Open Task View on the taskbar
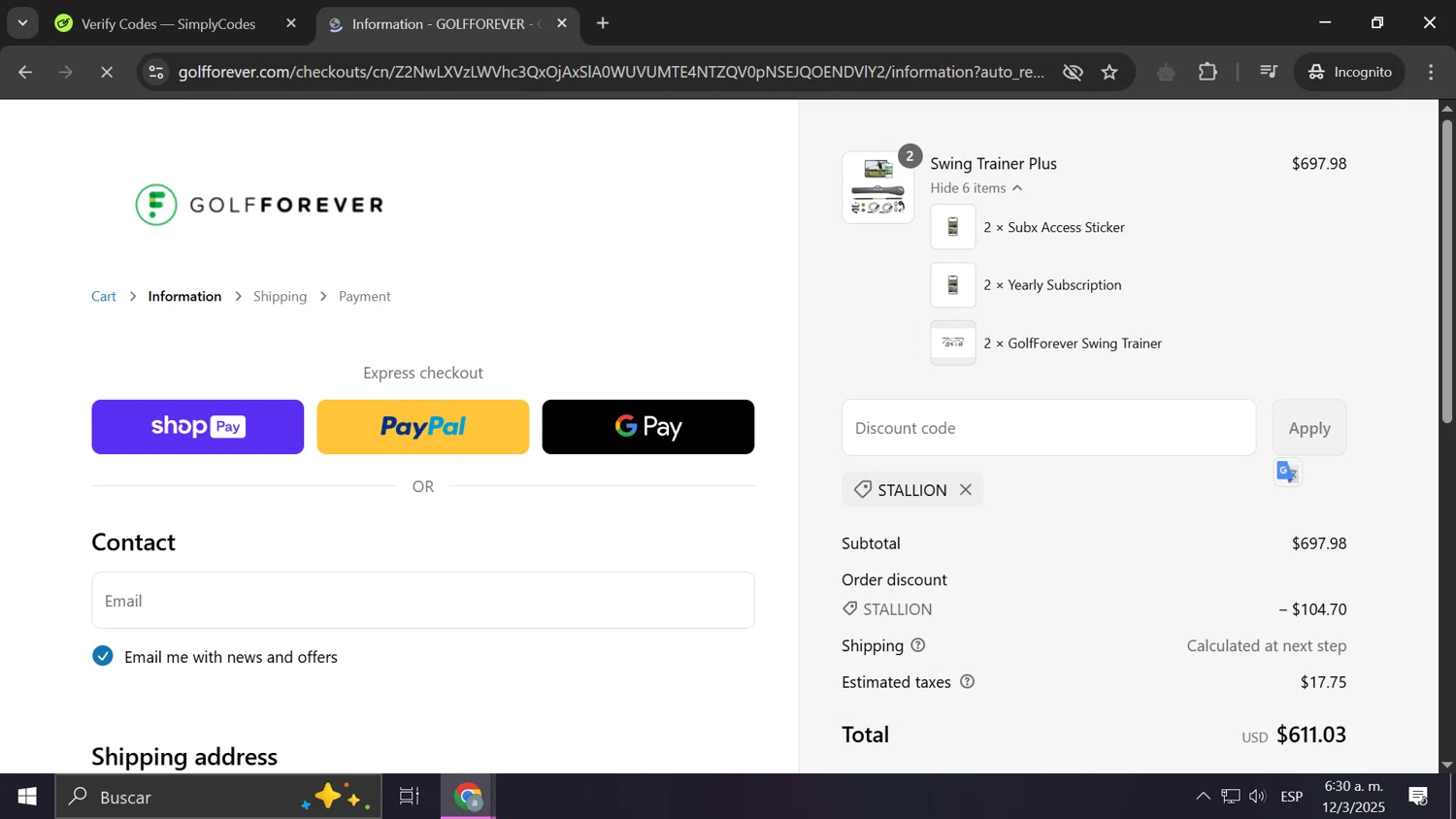The height and width of the screenshot is (819, 1456). click(x=410, y=797)
